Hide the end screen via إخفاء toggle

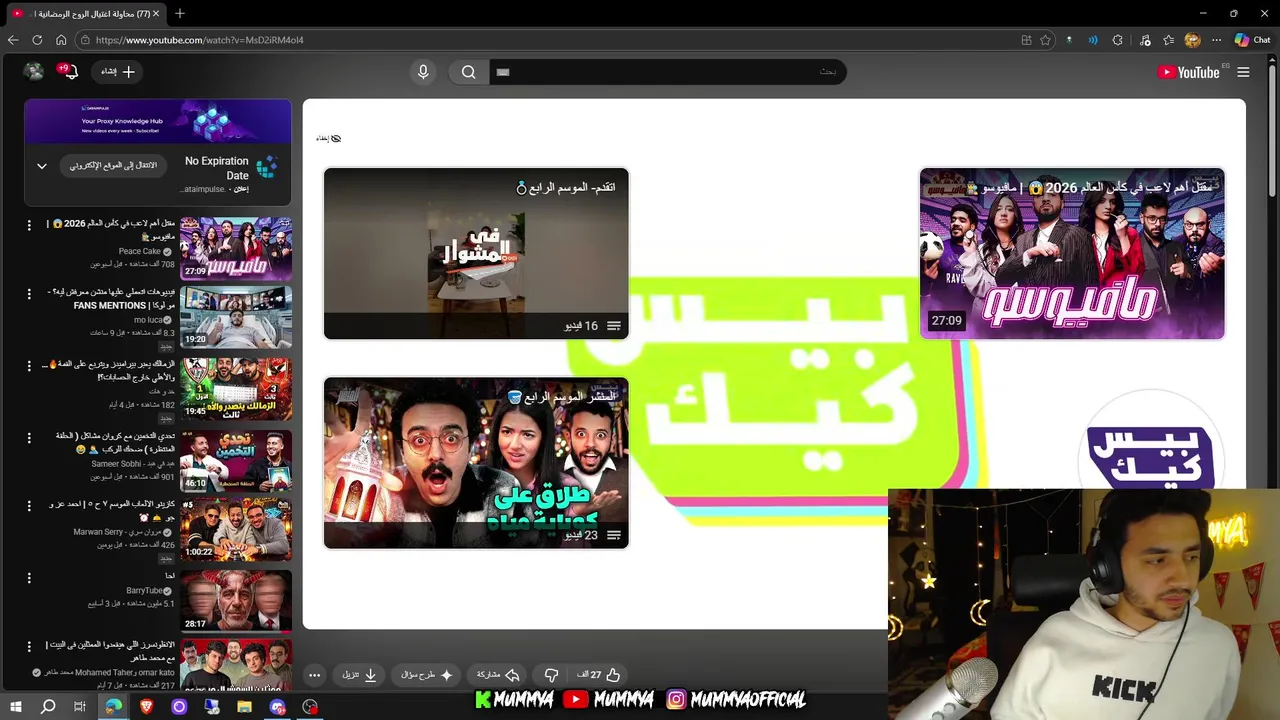pyautogui.click(x=328, y=138)
